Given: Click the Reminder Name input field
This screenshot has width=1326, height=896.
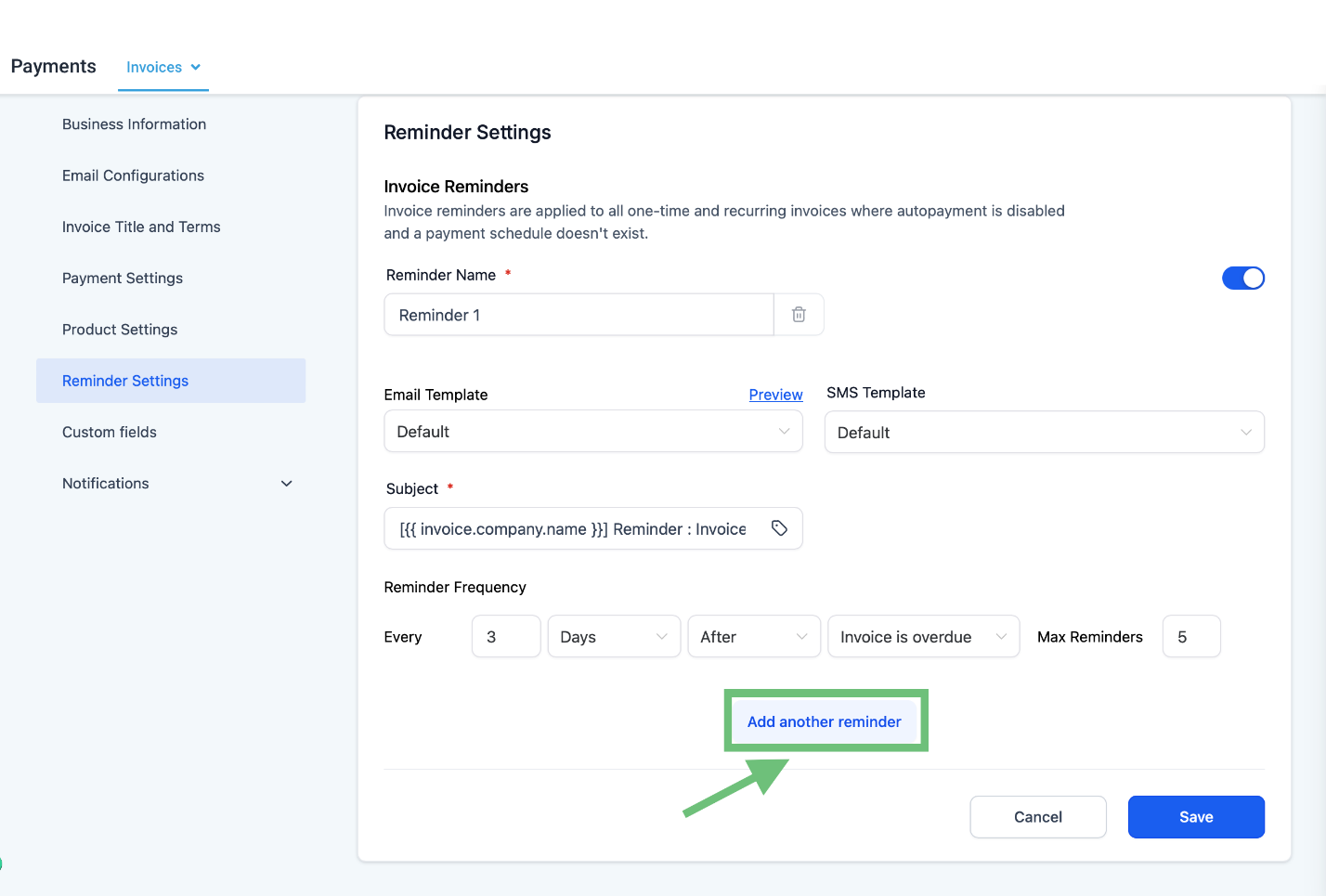Looking at the screenshot, I should 579,315.
